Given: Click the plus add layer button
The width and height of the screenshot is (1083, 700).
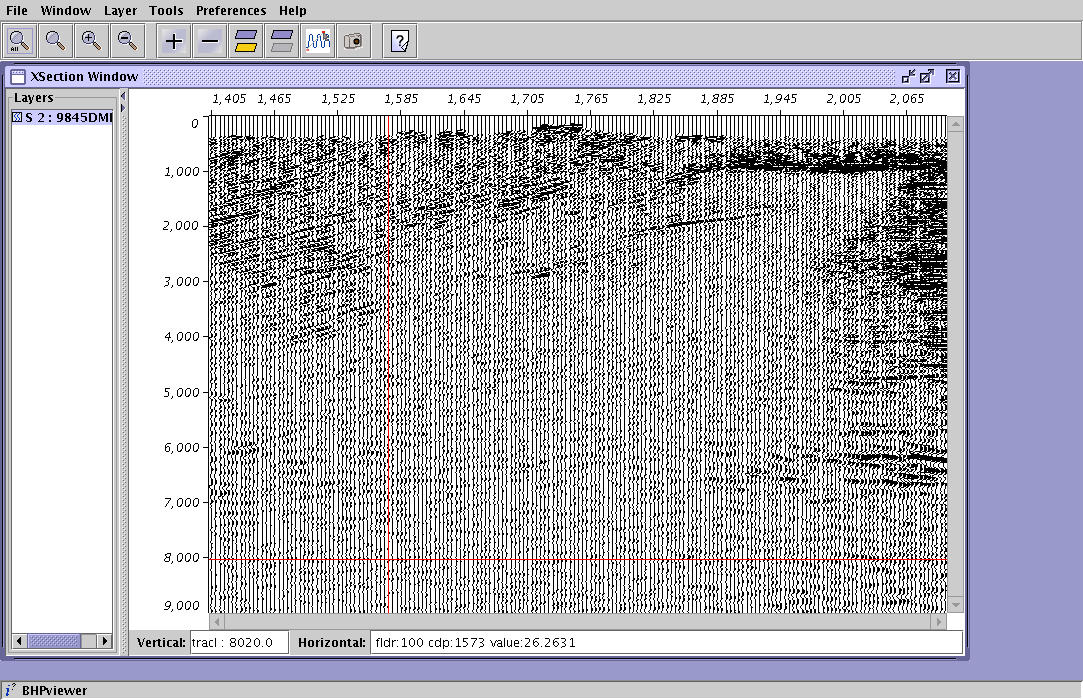Looking at the screenshot, I should [173, 41].
